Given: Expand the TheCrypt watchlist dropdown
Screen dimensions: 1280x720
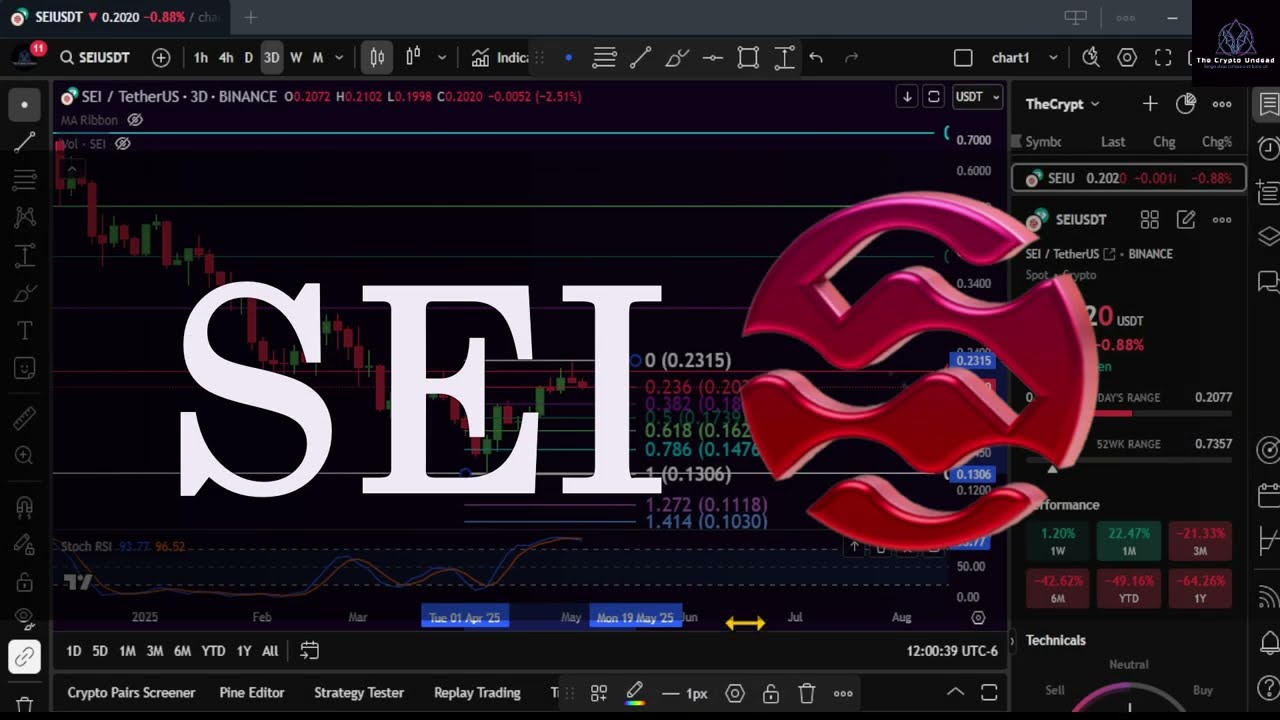Looking at the screenshot, I should pos(1062,104).
